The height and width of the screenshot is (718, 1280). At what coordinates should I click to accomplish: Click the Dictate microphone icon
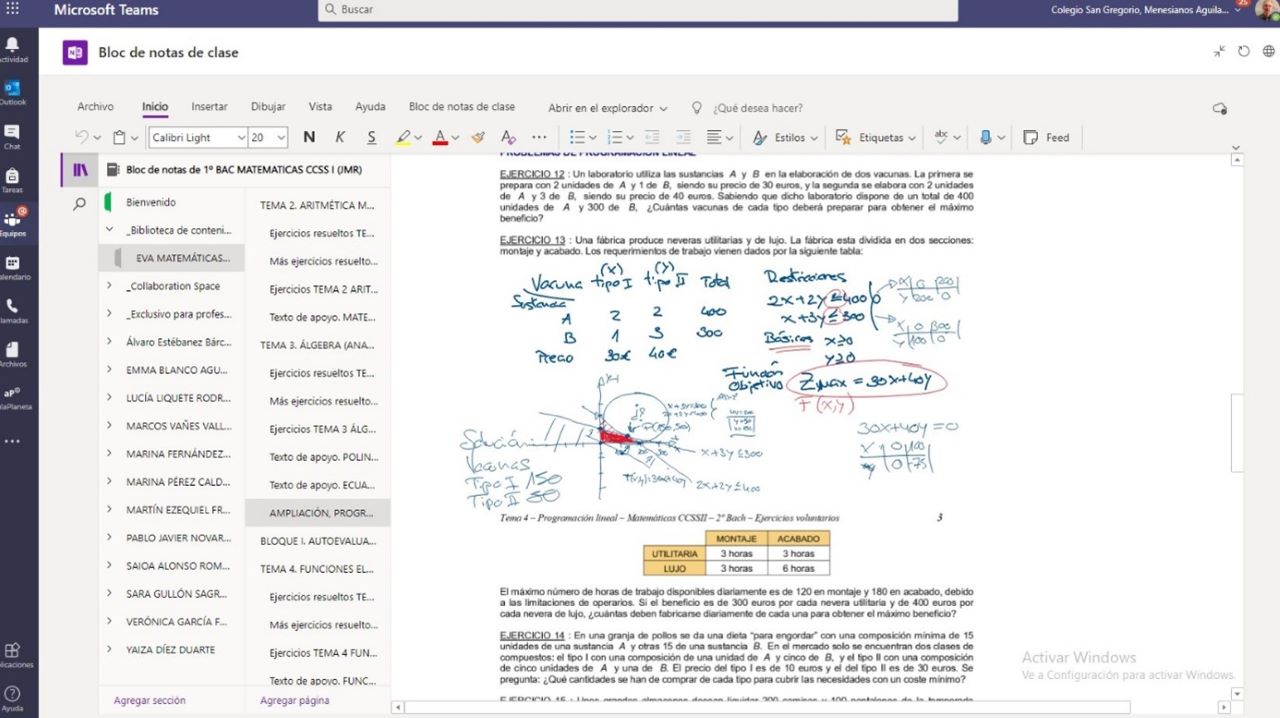pos(986,138)
